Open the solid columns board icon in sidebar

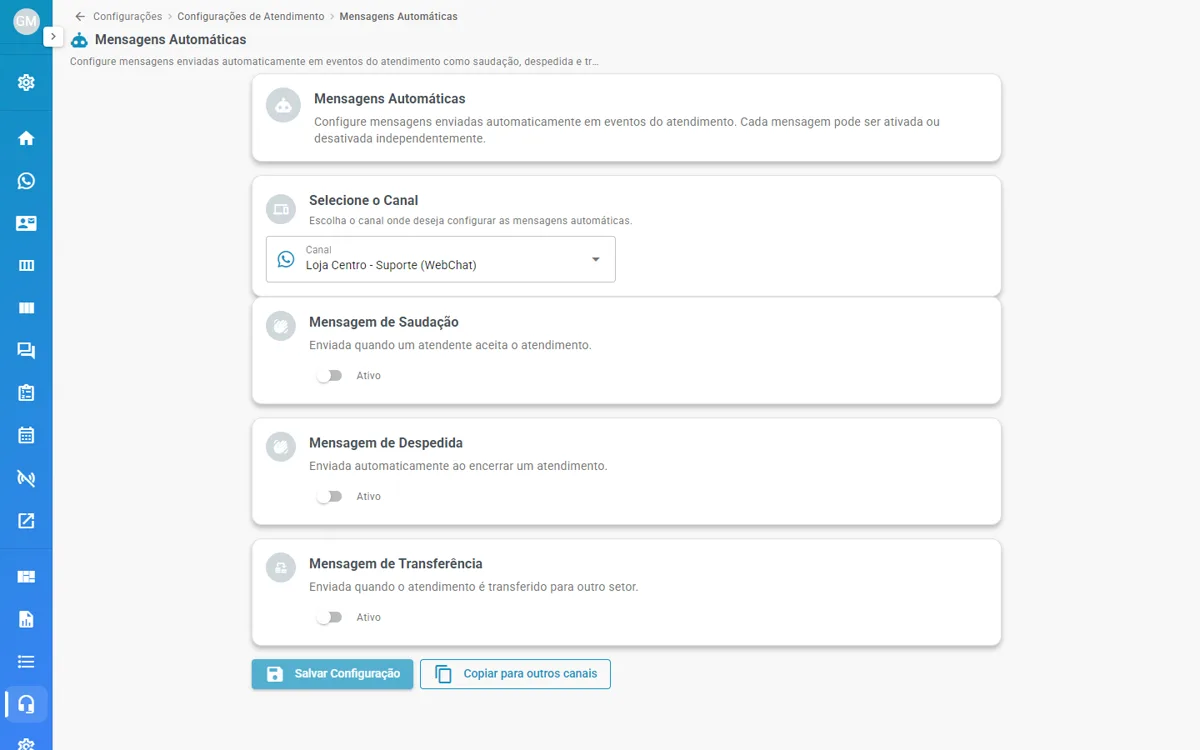coord(26,308)
